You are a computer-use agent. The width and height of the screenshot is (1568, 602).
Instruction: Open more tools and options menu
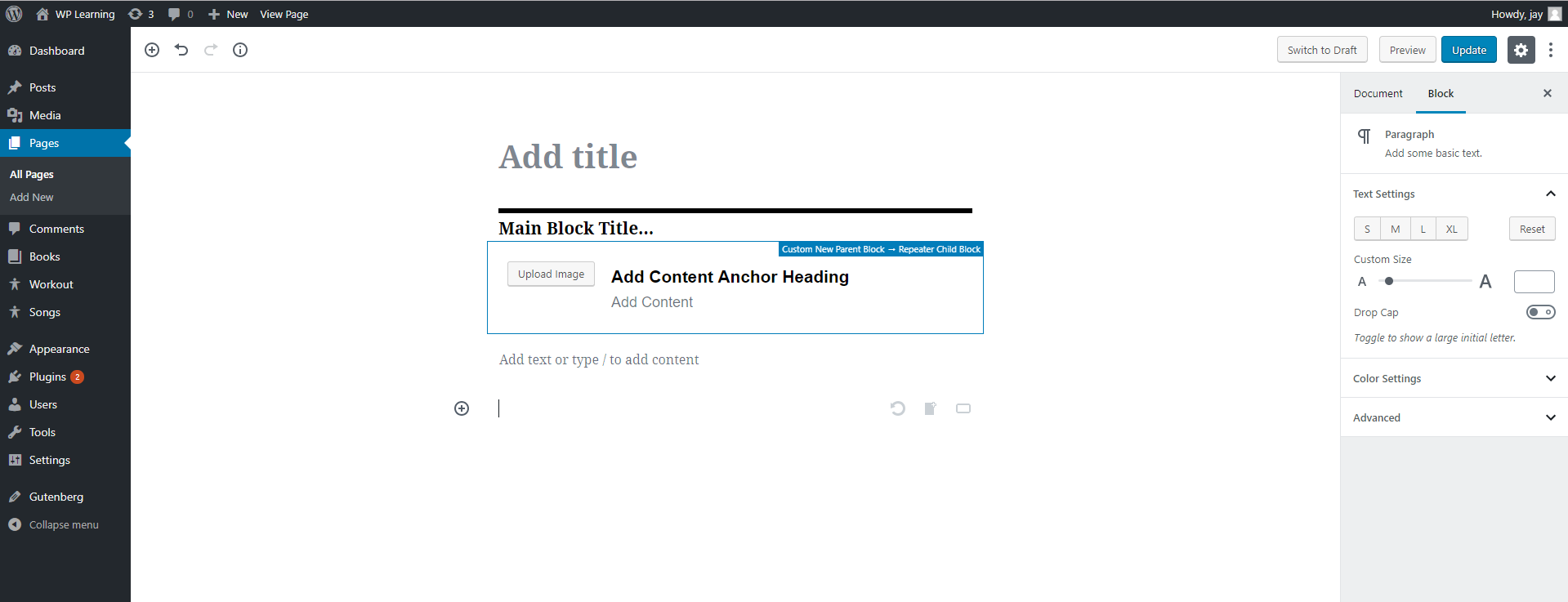(x=1551, y=50)
